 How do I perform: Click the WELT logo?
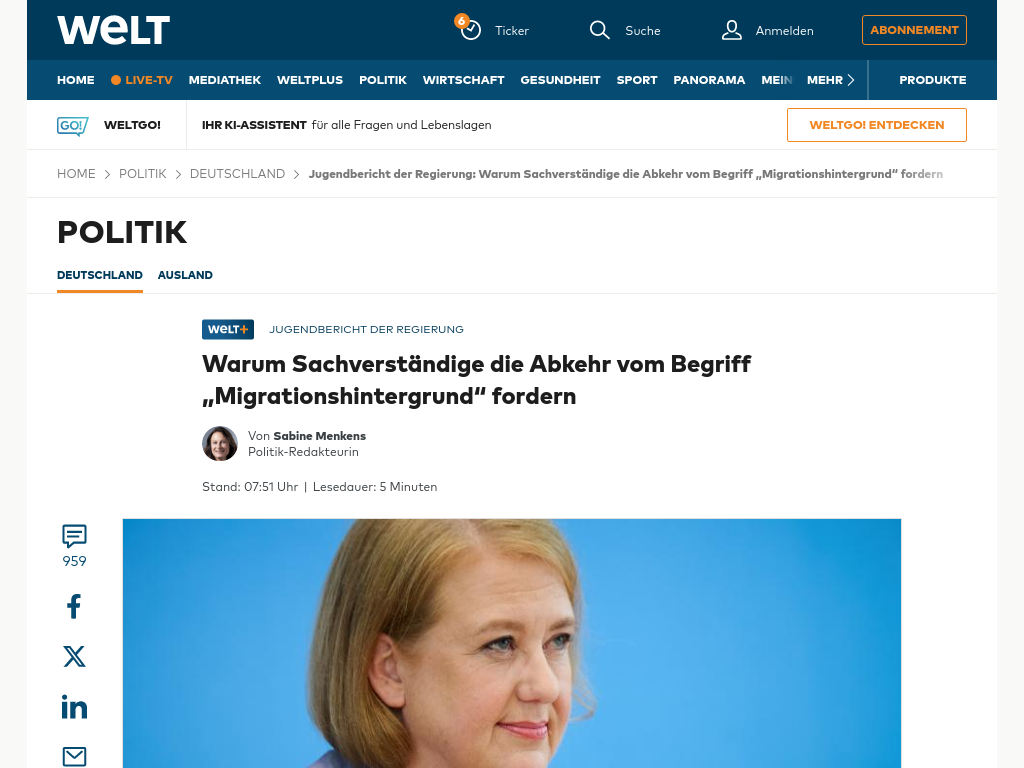tap(114, 30)
